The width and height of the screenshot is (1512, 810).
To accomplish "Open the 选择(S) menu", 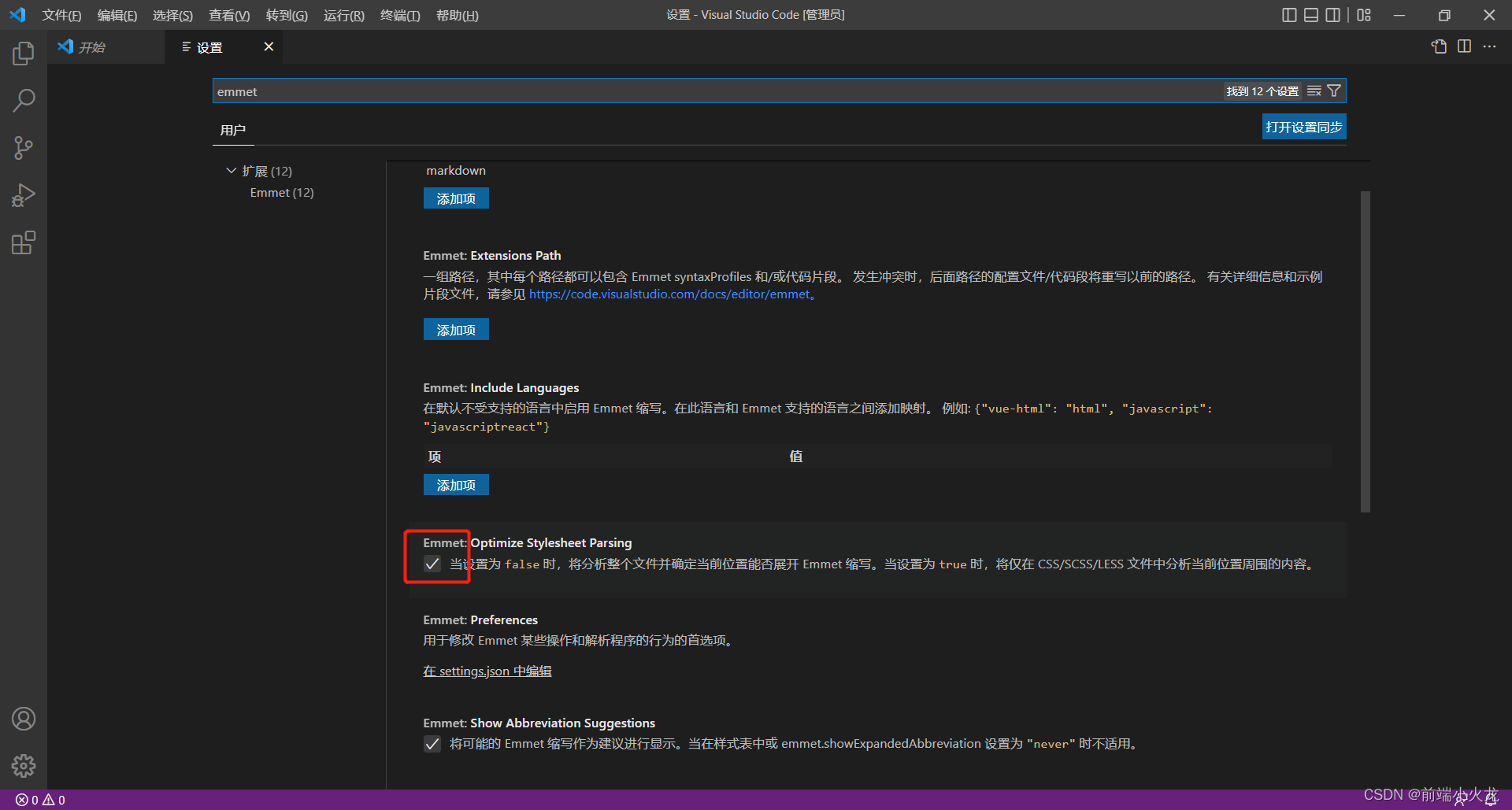I will 172,15.
